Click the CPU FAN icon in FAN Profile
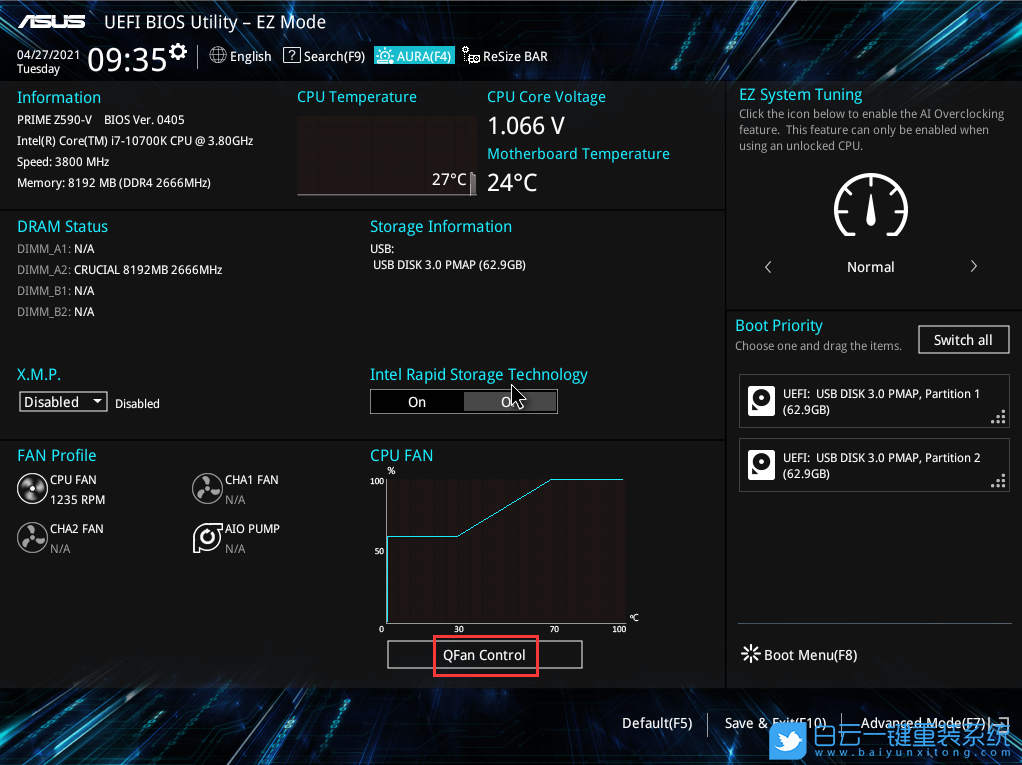This screenshot has height=765, width=1022. click(x=32, y=489)
